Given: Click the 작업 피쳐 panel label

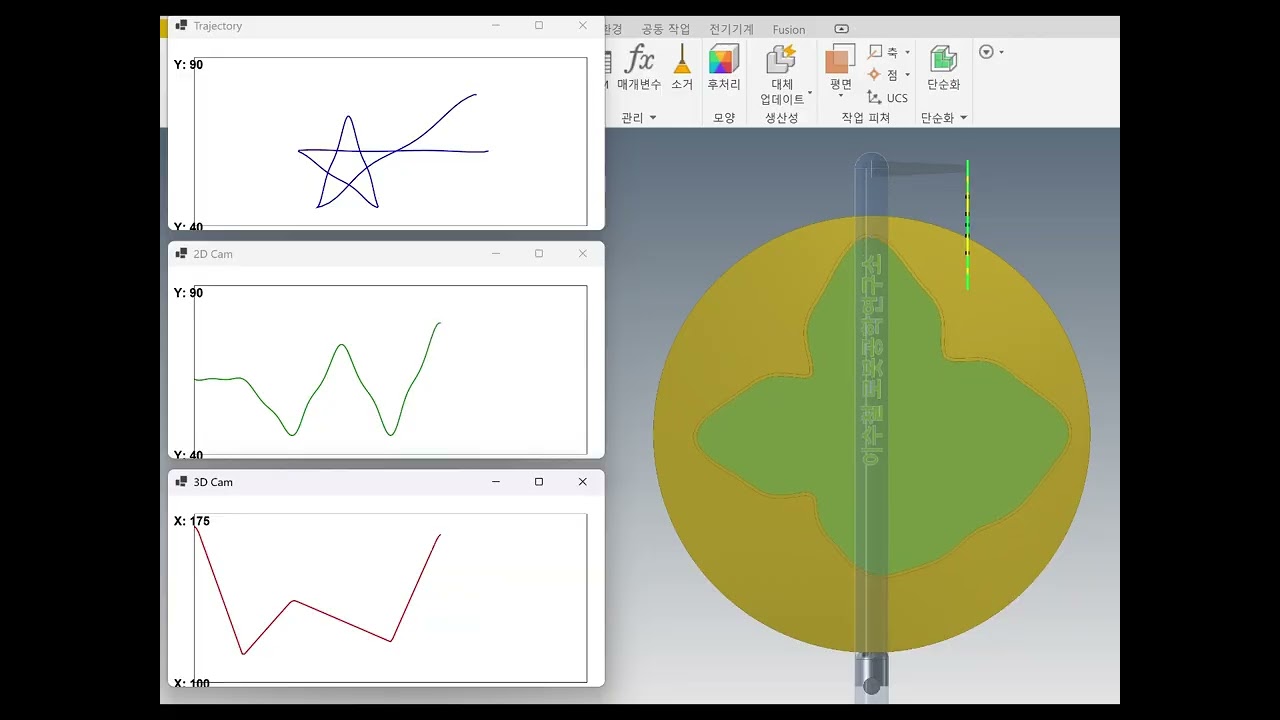Looking at the screenshot, I should click(x=865, y=118).
